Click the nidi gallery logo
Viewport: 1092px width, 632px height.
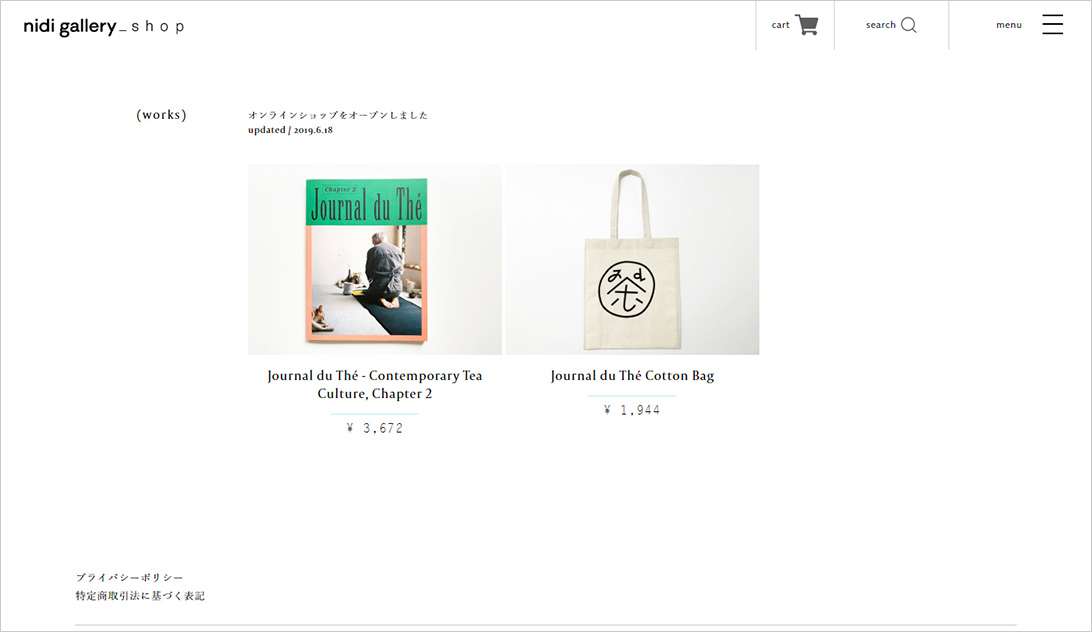(70, 26)
